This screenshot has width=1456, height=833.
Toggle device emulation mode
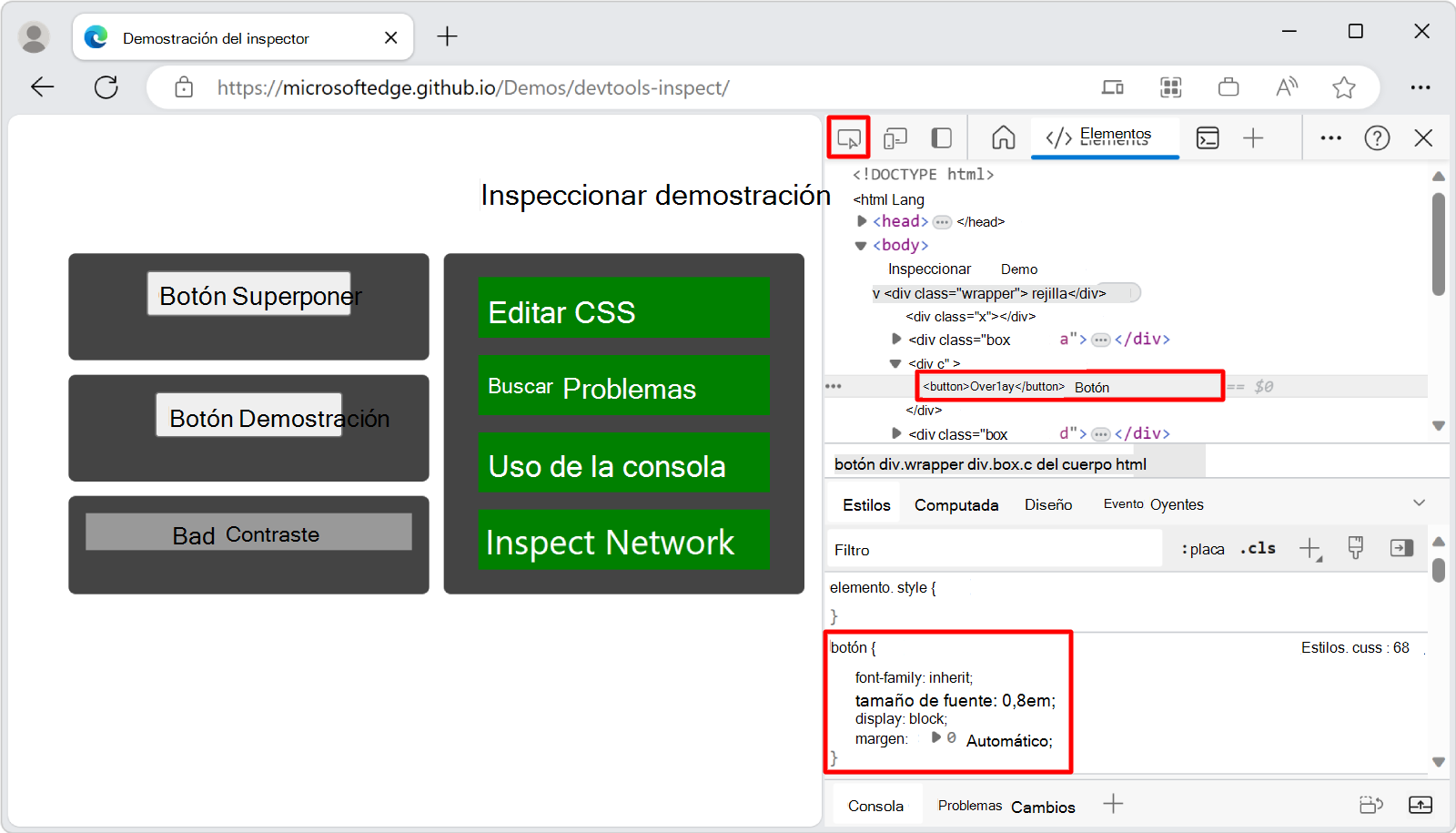[x=895, y=137]
